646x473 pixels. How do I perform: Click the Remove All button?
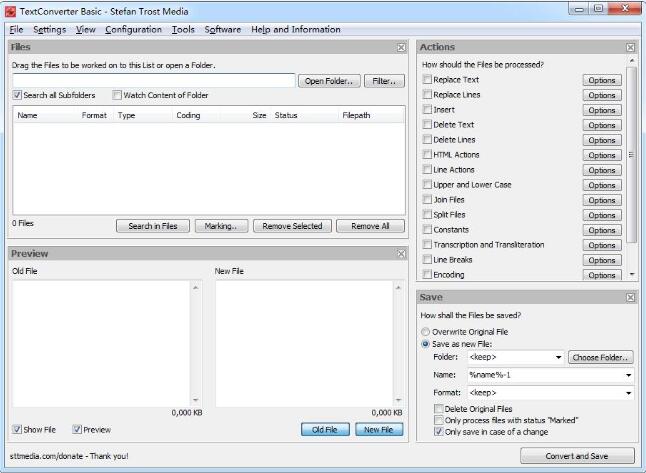point(370,226)
